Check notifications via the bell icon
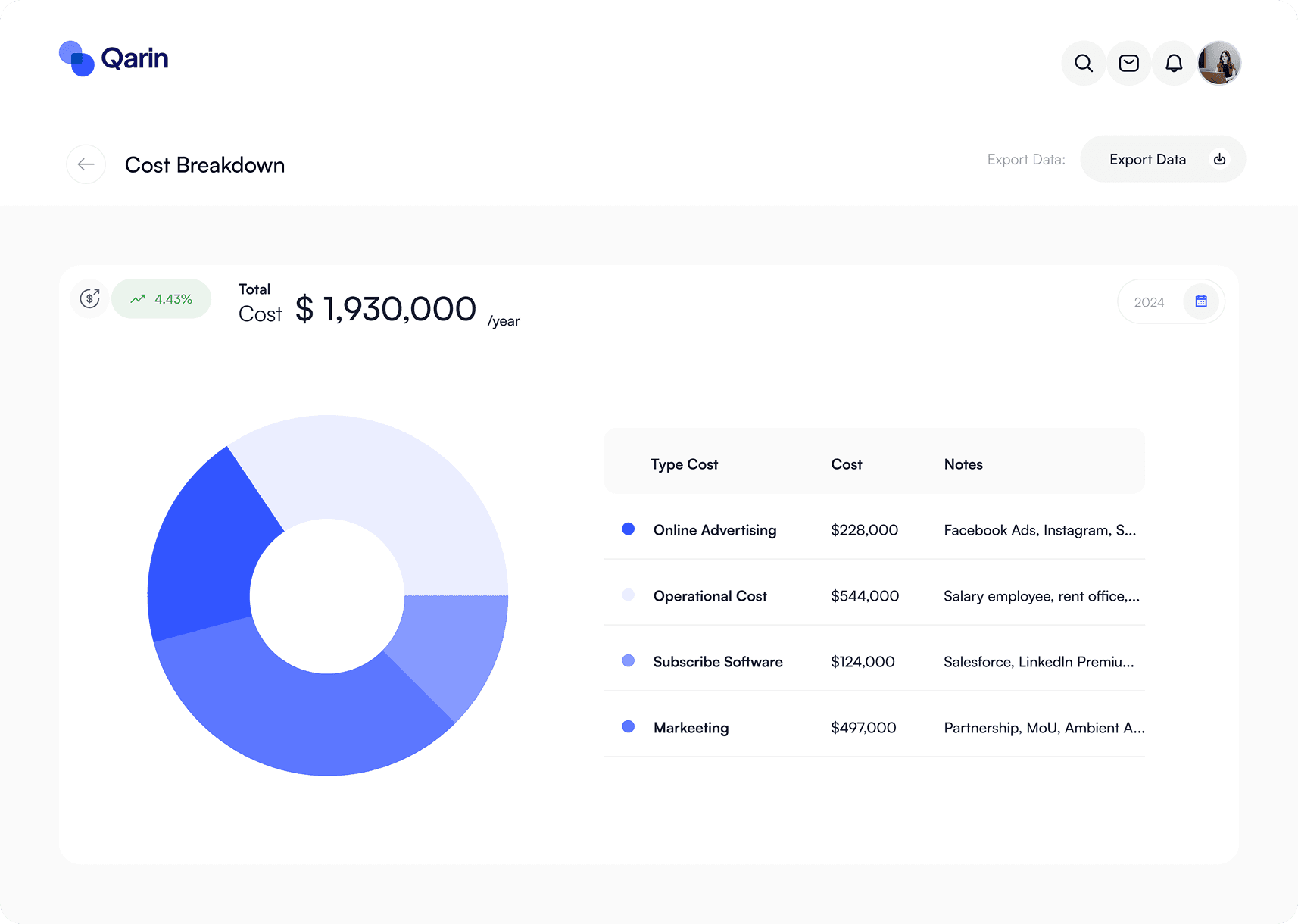This screenshot has width=1298, height=924. pyautogui.click(x=1174, y=63)
